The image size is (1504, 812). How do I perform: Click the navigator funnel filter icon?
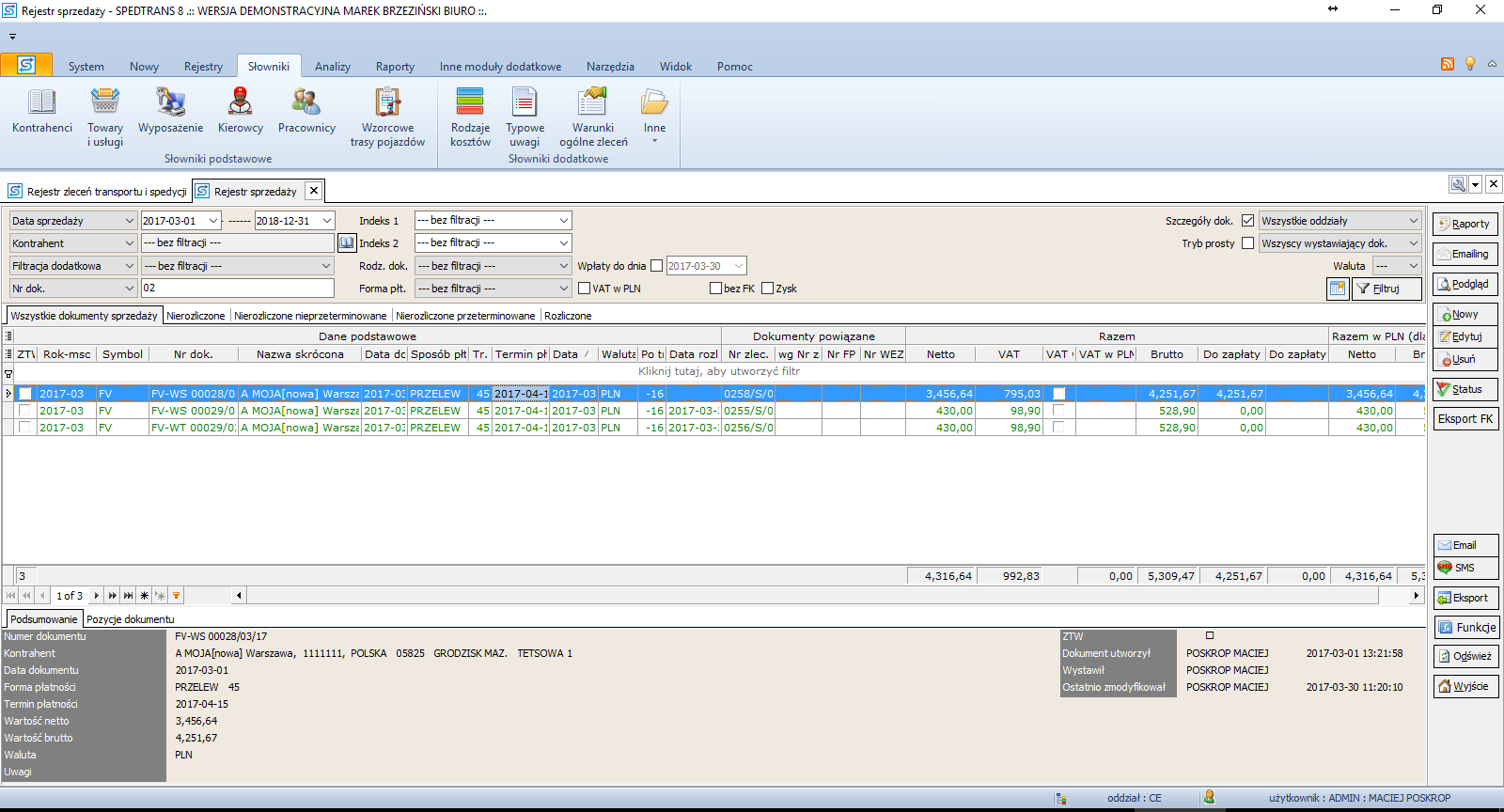click(x=176, y=595)
